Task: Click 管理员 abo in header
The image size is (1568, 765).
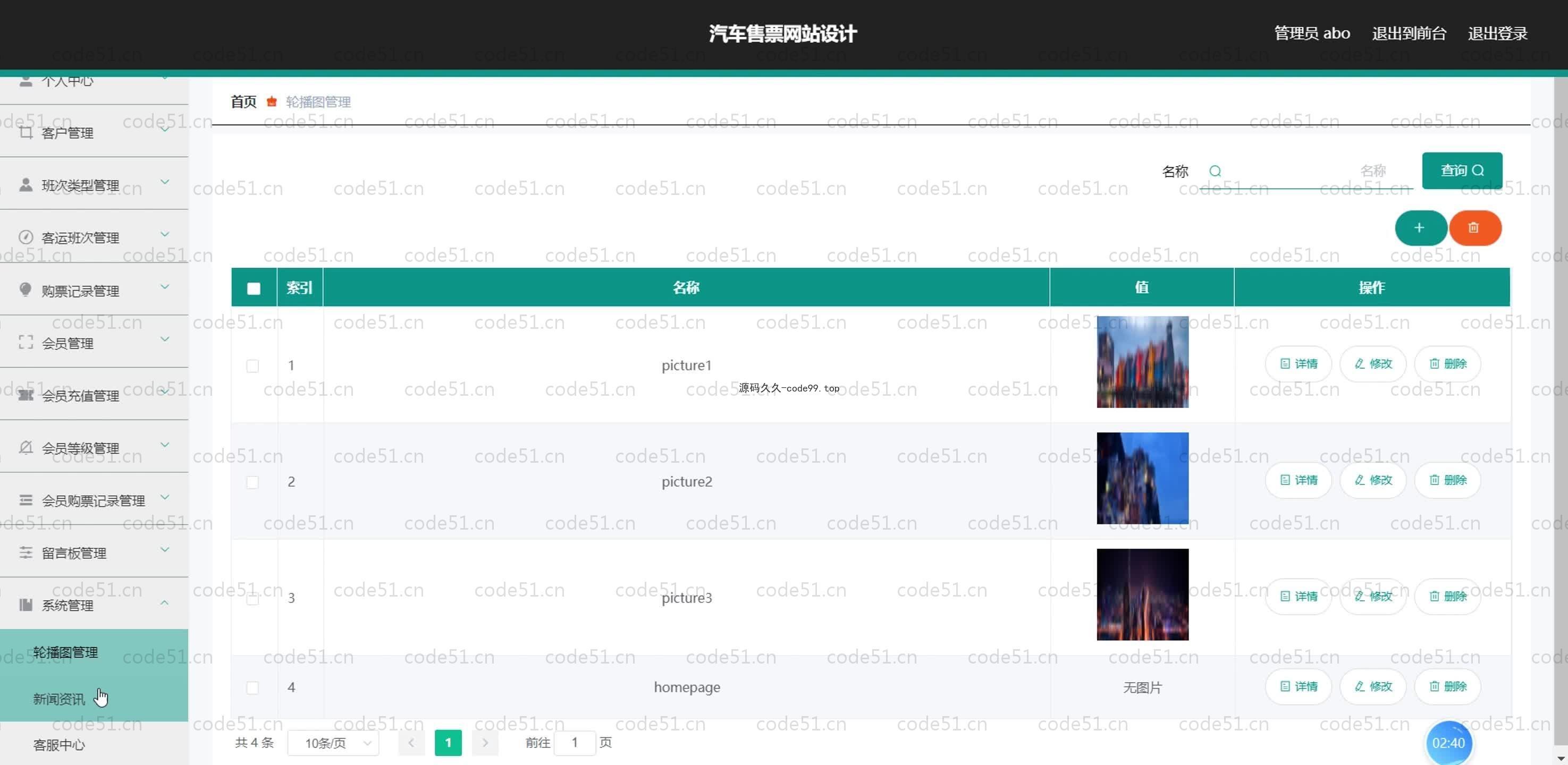Action: 1312,33
